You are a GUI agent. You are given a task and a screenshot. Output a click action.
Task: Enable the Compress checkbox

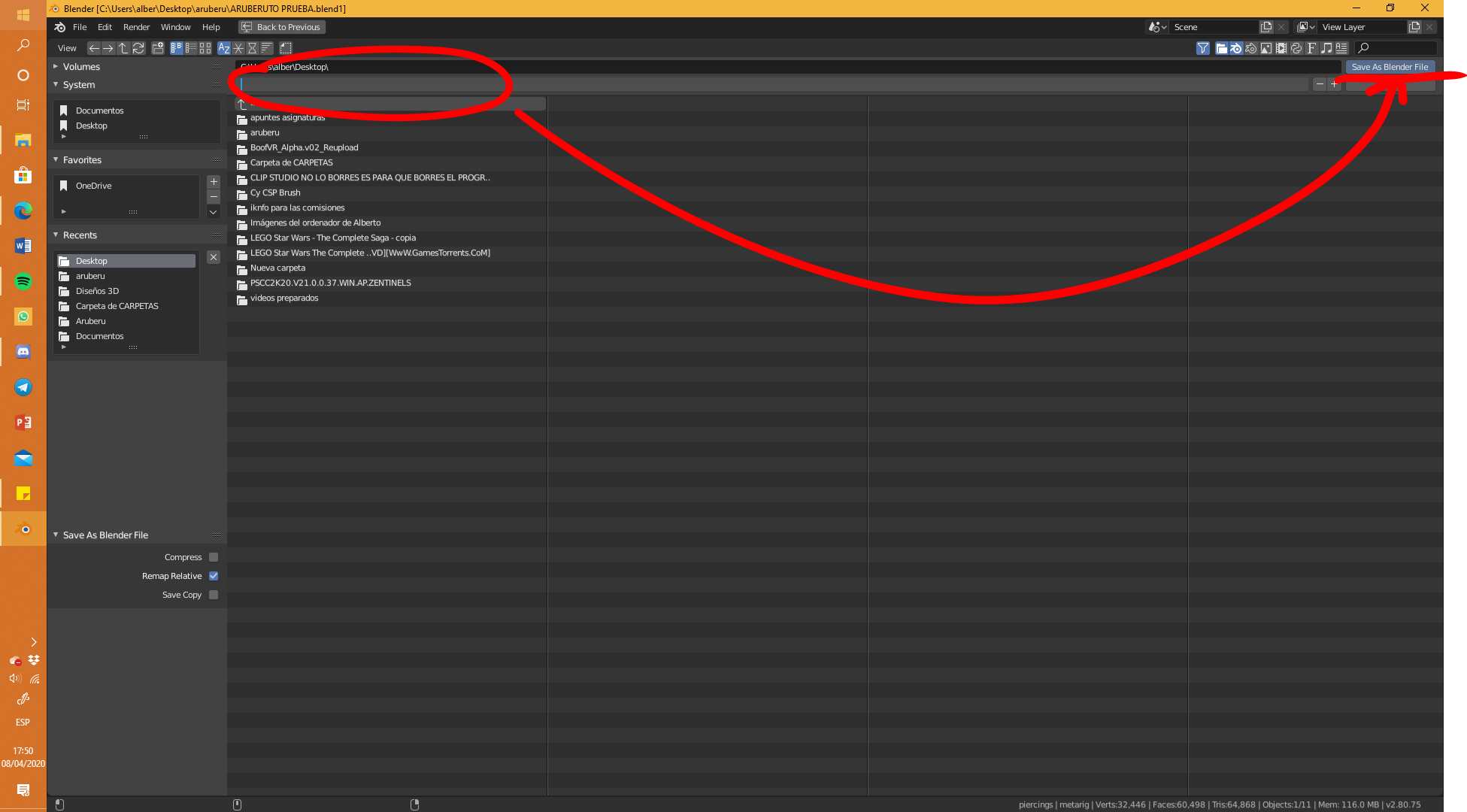pyautogui.click(x=214, y=557)
